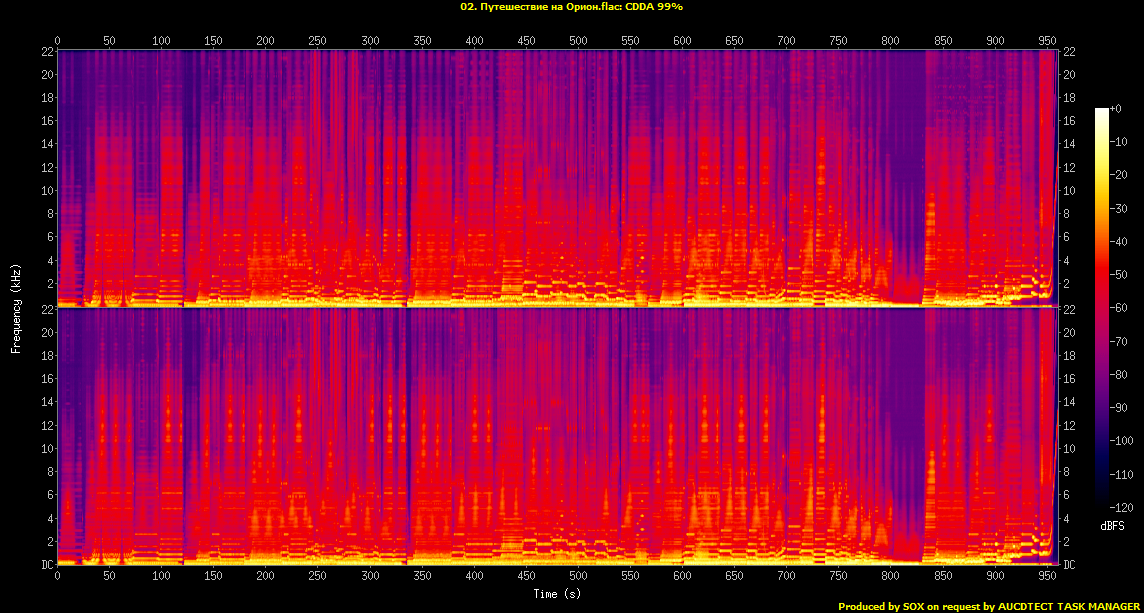Click the 'Time (s)' axis label

[x=557, y=594]
